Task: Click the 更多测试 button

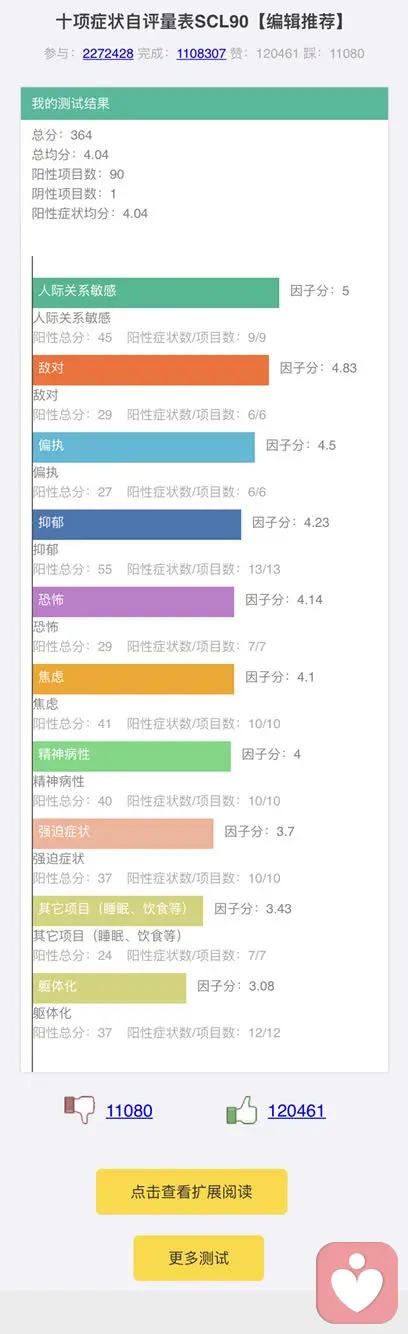Action: click(x=198, y=1258)
